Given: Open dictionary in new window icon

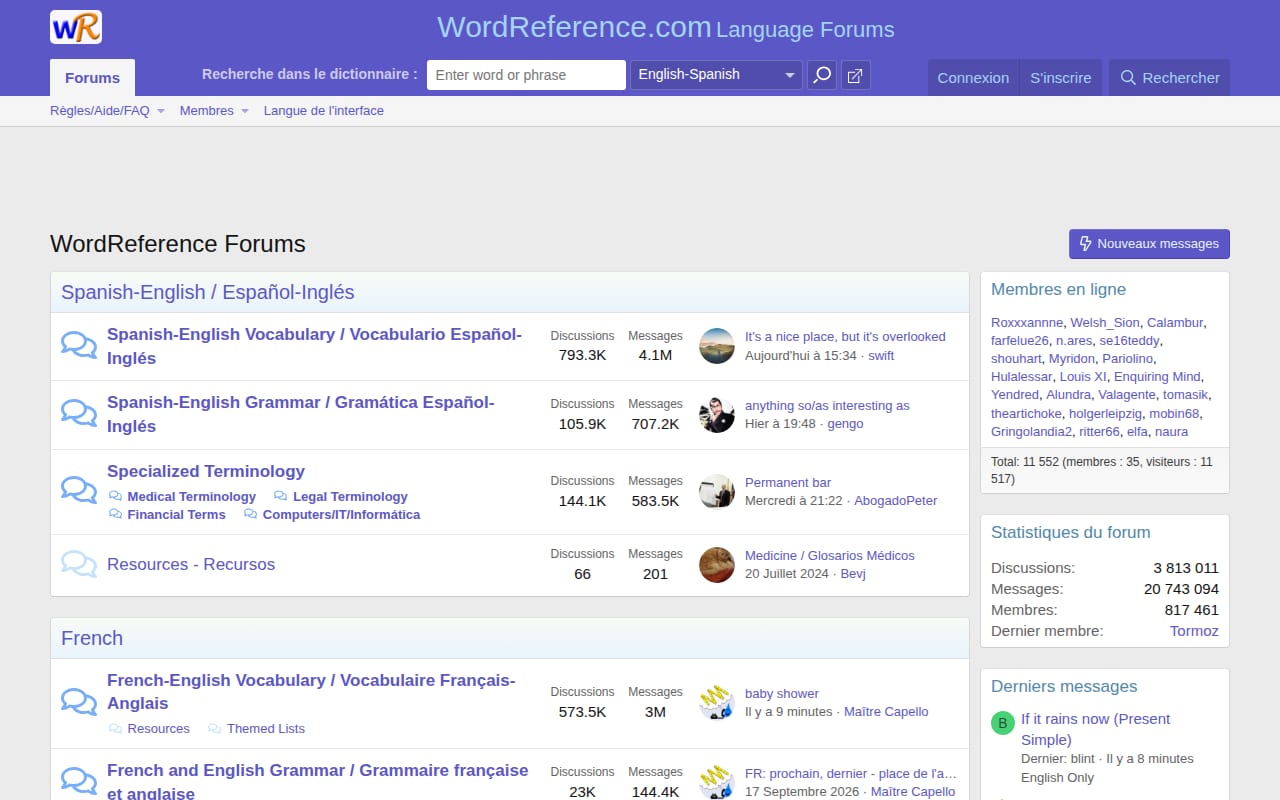Looking at the screenshot, I should coord(856,76).
